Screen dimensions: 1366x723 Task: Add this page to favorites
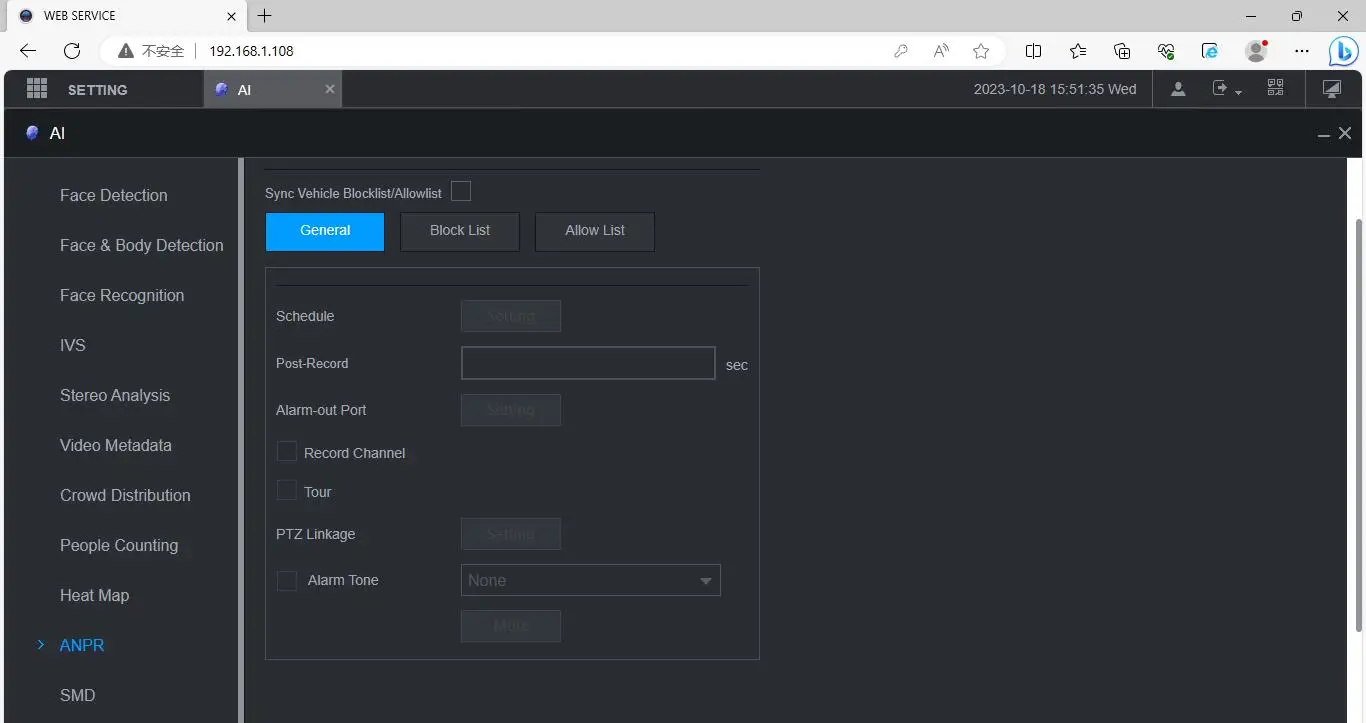coord(981,51)
